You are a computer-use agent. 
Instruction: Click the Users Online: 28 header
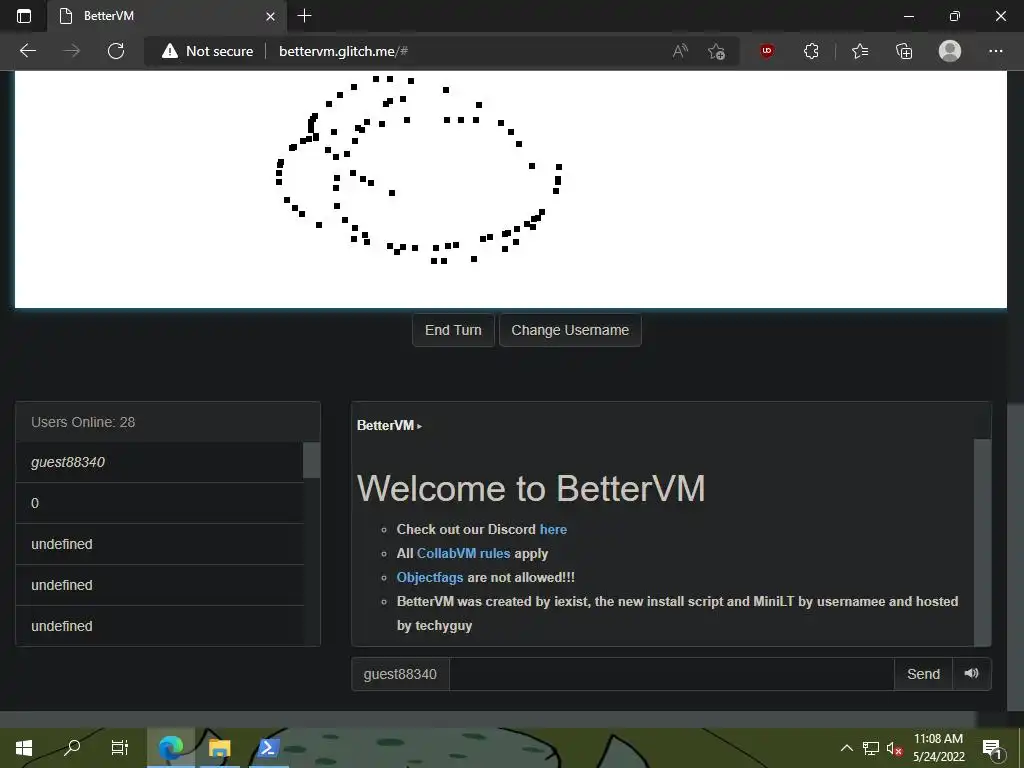click(x=168, y=422)
